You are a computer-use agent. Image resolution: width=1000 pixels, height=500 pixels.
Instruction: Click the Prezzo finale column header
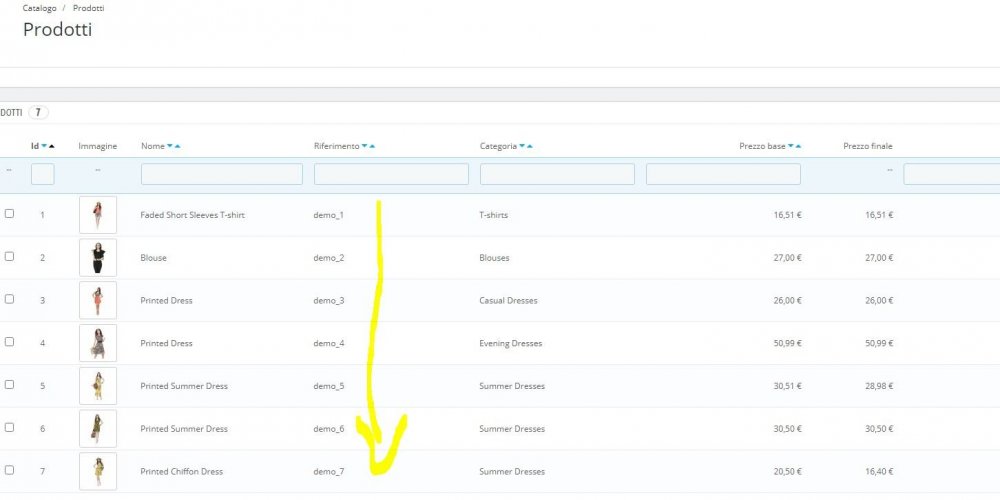point(868,147)
